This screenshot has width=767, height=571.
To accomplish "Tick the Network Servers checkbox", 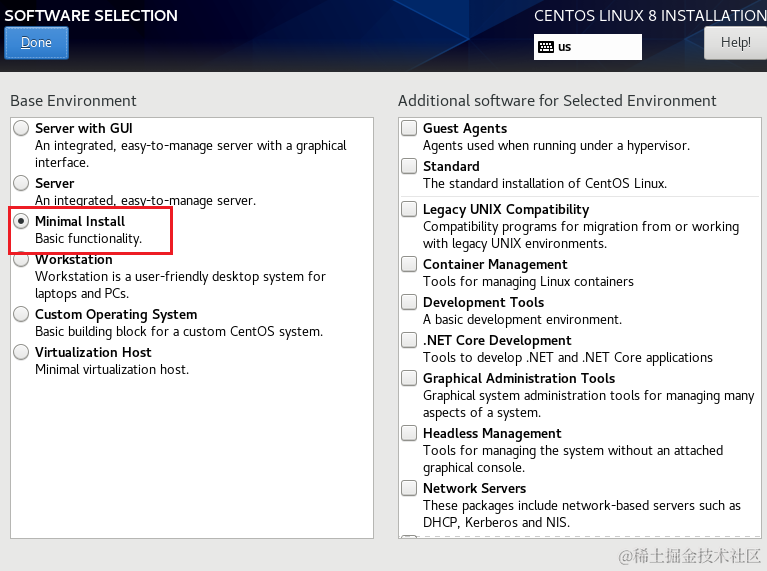I will tap(409, 489).
